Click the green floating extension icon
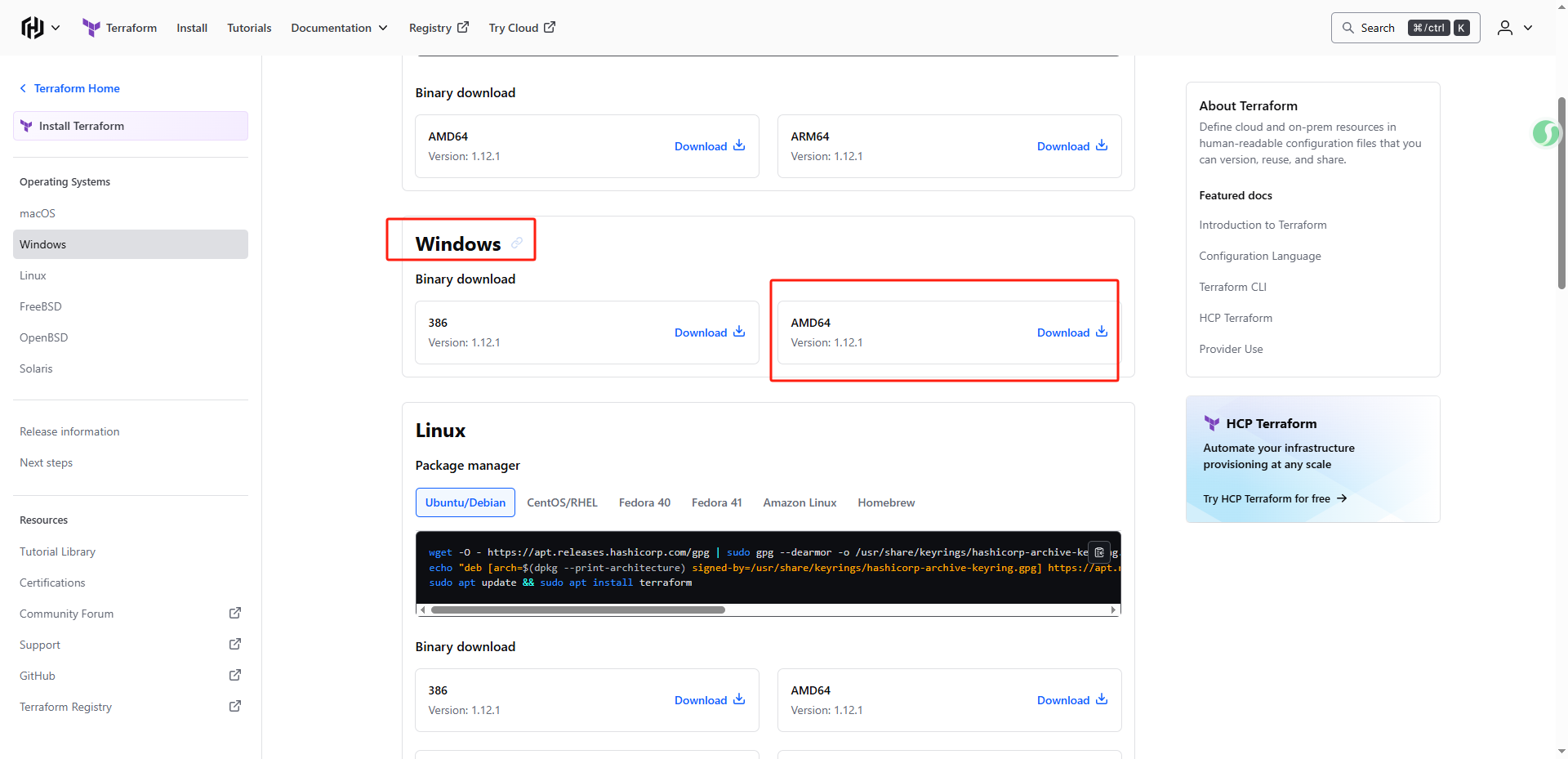Image resolution: width=1568 pixels, height=759 pixels. click(1546, 132)
